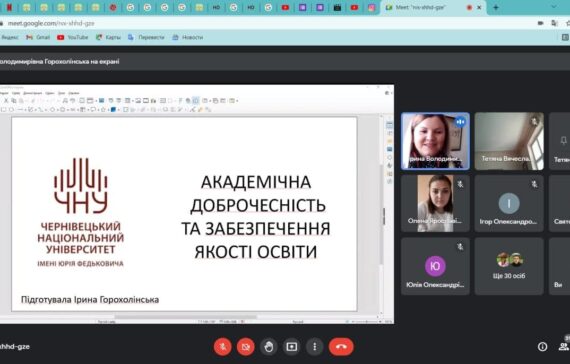Click the shared presentation horizontal scrollbar

[x=185, y=317]
